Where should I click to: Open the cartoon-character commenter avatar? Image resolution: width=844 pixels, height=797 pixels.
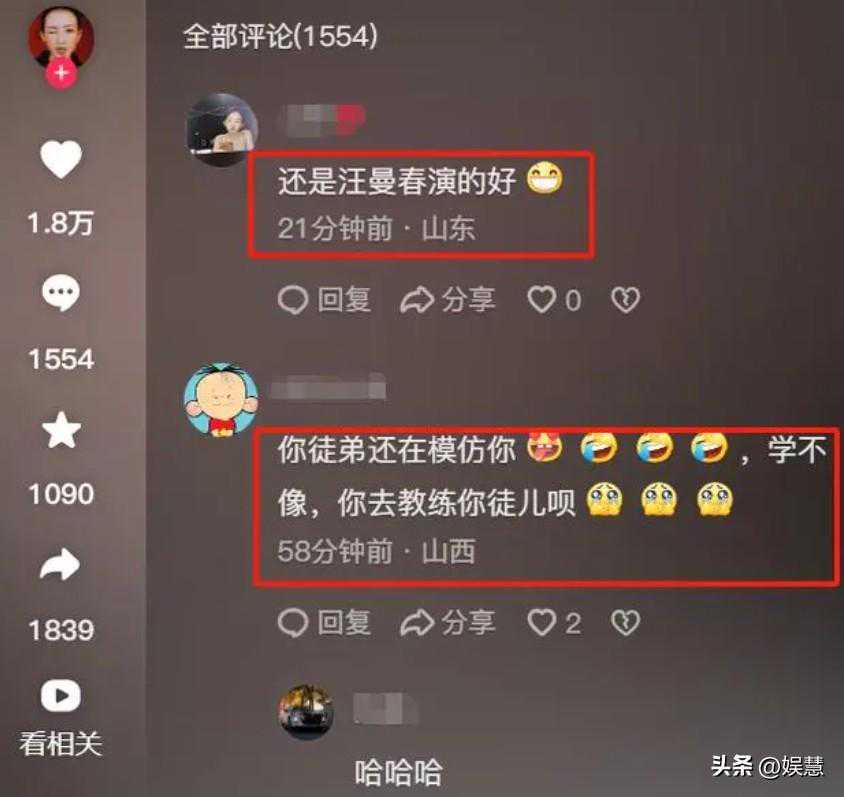click(221, 399)
